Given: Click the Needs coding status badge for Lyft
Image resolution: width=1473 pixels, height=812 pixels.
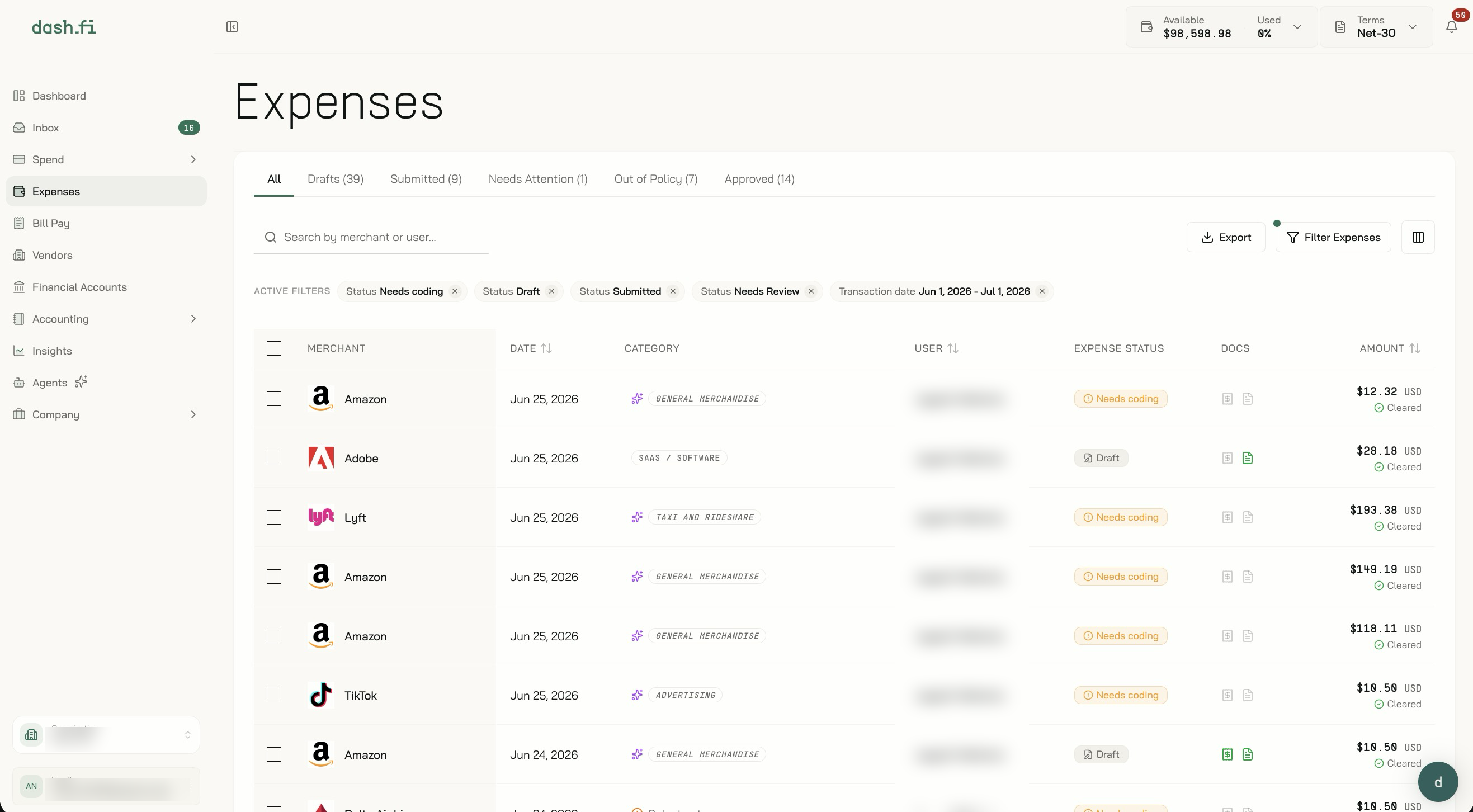Looking at the screenshot, I should [x=1120, y=517].
